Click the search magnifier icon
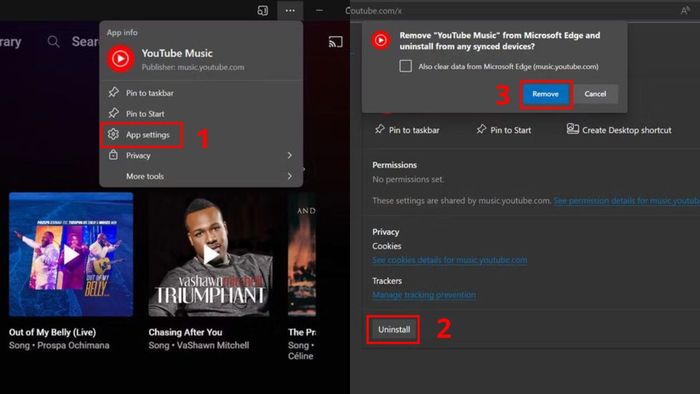This screenshot has height=394, width=700. click(53, 42)
